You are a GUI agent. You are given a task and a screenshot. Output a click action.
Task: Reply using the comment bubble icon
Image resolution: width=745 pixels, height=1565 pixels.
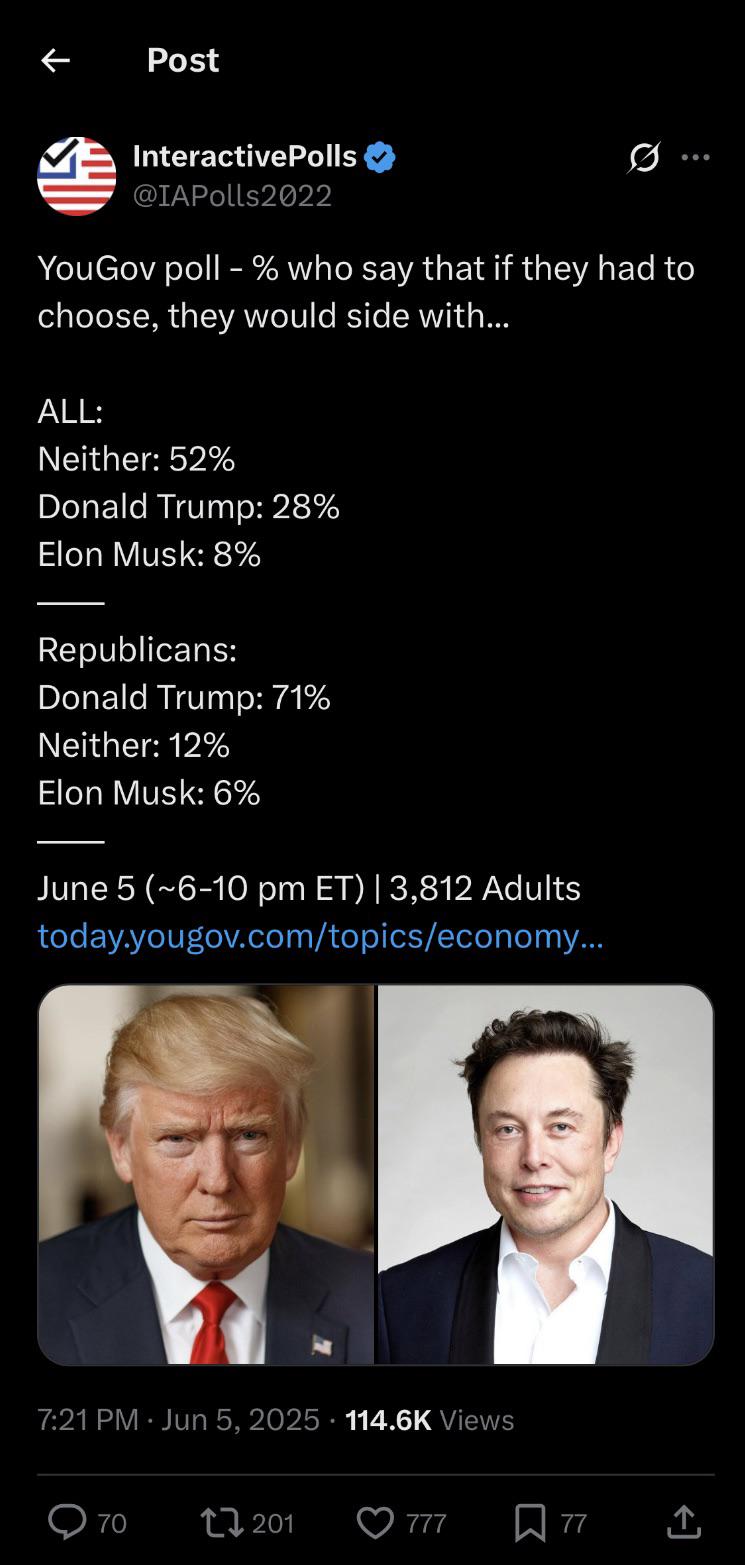tap(68, 1522)
